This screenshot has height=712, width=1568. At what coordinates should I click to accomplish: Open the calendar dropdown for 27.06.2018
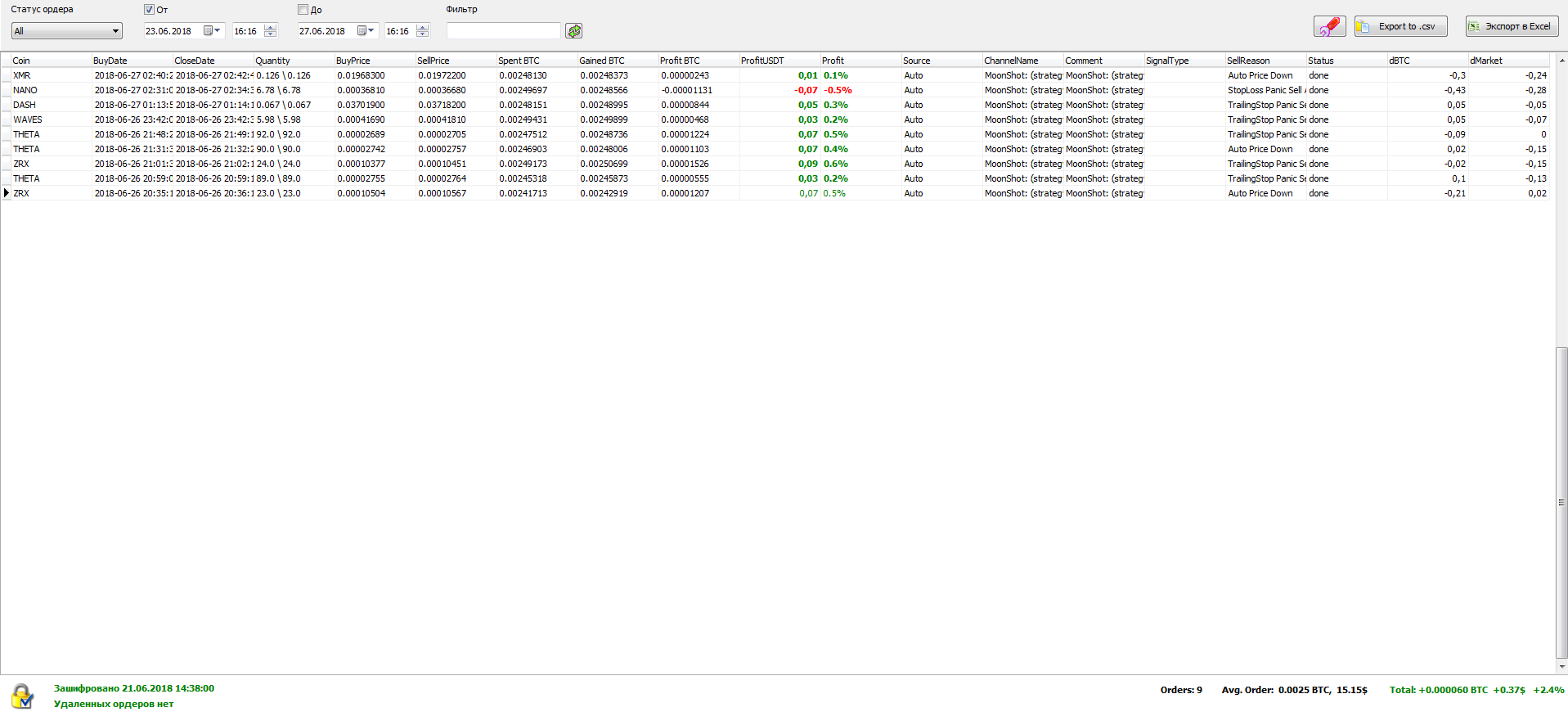pos(366,31)
